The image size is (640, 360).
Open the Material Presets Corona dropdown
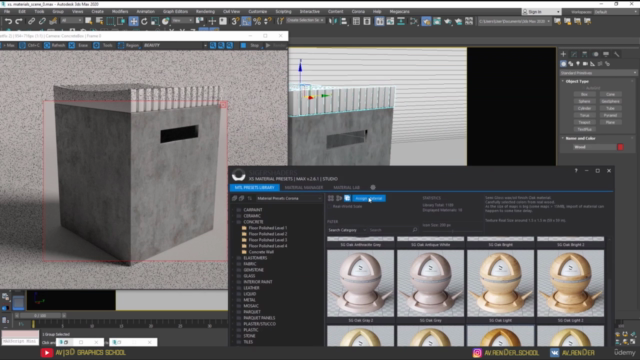[x=289, y=198]
